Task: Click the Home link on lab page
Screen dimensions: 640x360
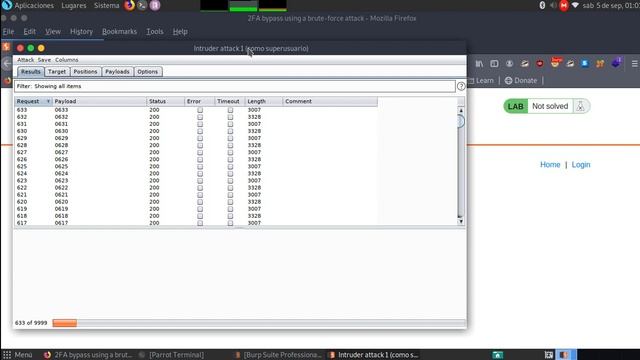Action: pos(550,164)
